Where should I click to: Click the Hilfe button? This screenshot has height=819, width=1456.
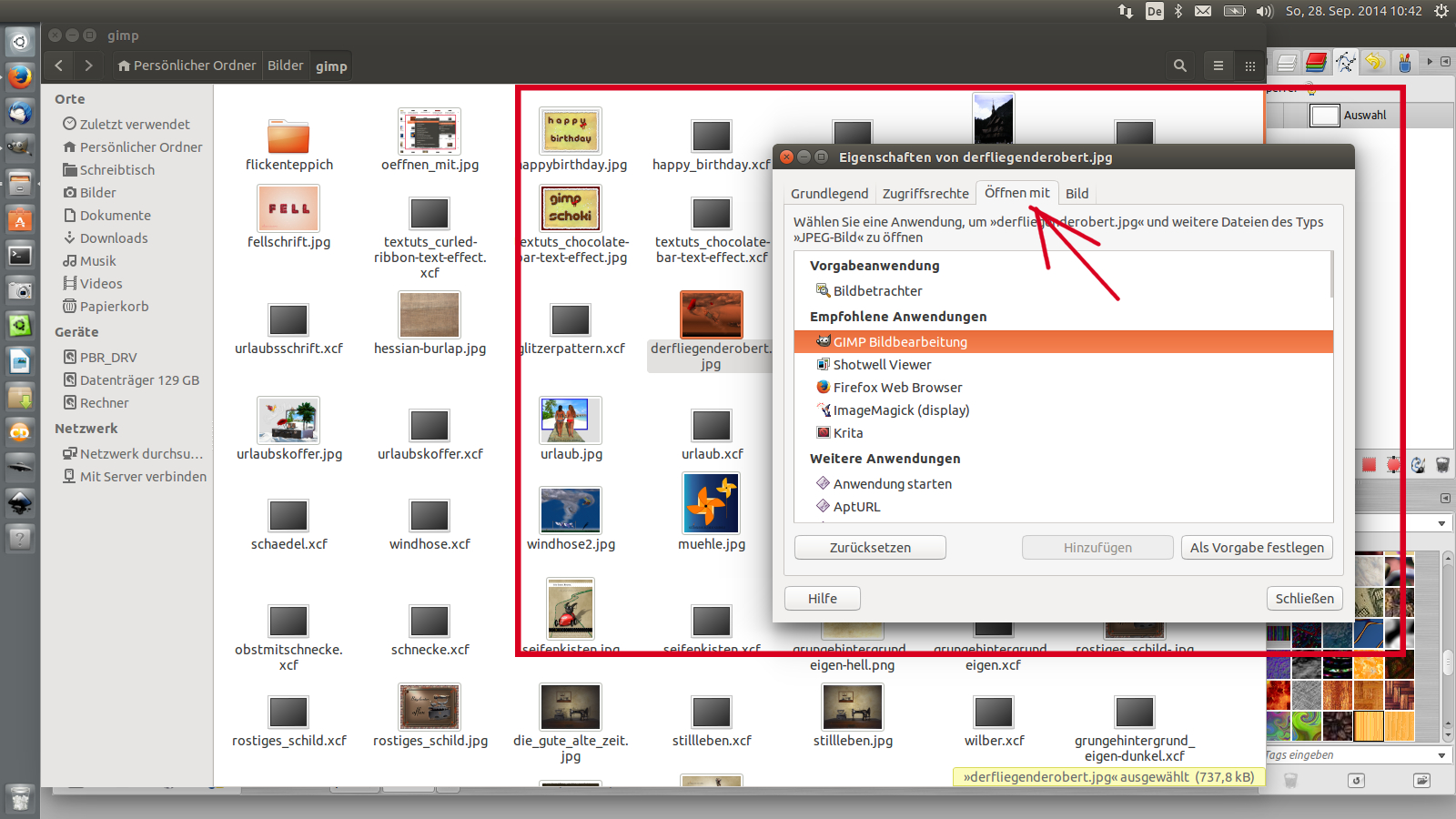click(823, 599)
